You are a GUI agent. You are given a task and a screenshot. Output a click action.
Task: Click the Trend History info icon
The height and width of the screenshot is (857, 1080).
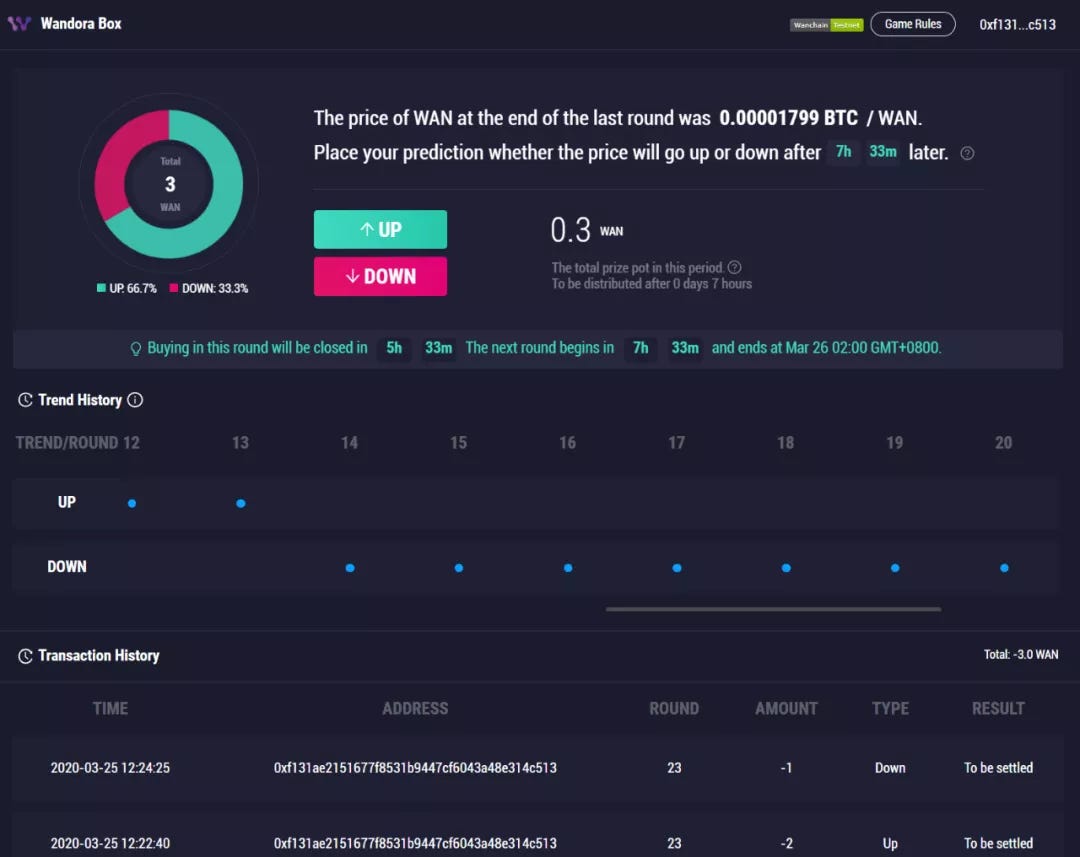click(135, 400)
